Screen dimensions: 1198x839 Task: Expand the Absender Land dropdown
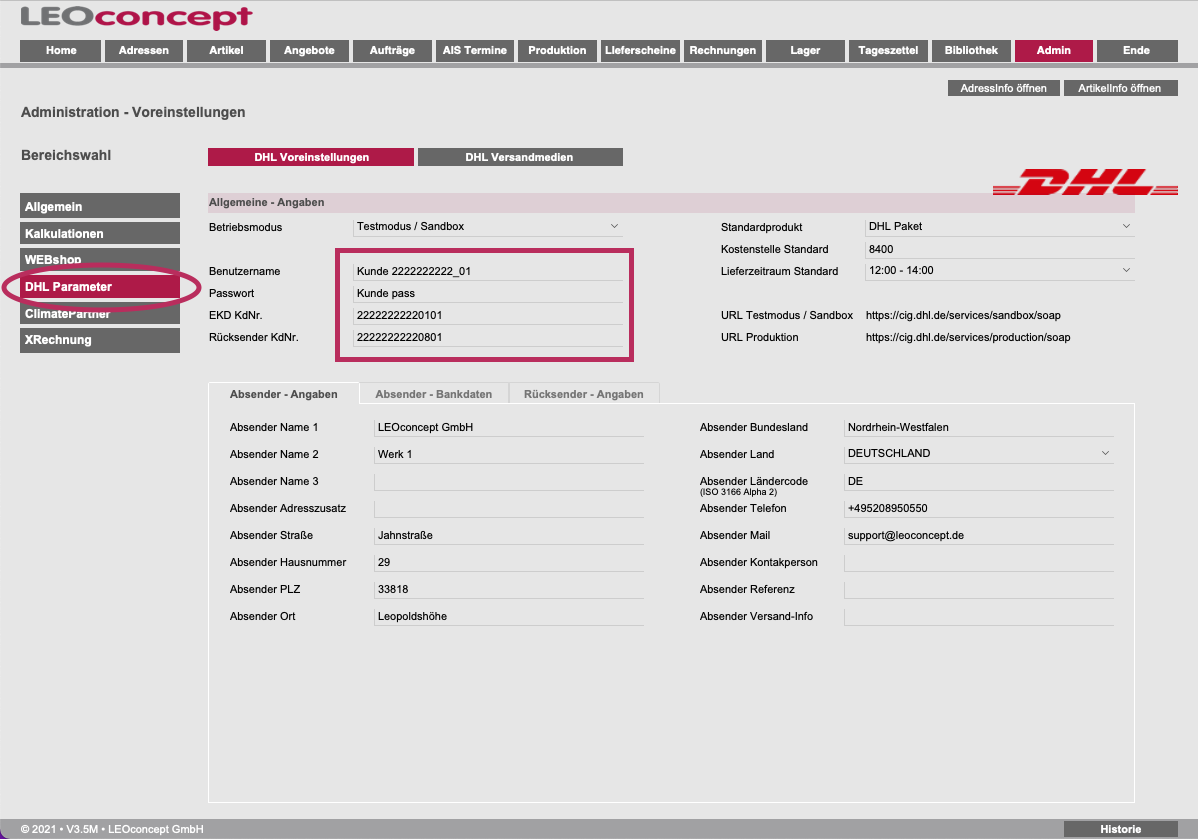pyautogui.click(x=979, y=453)
